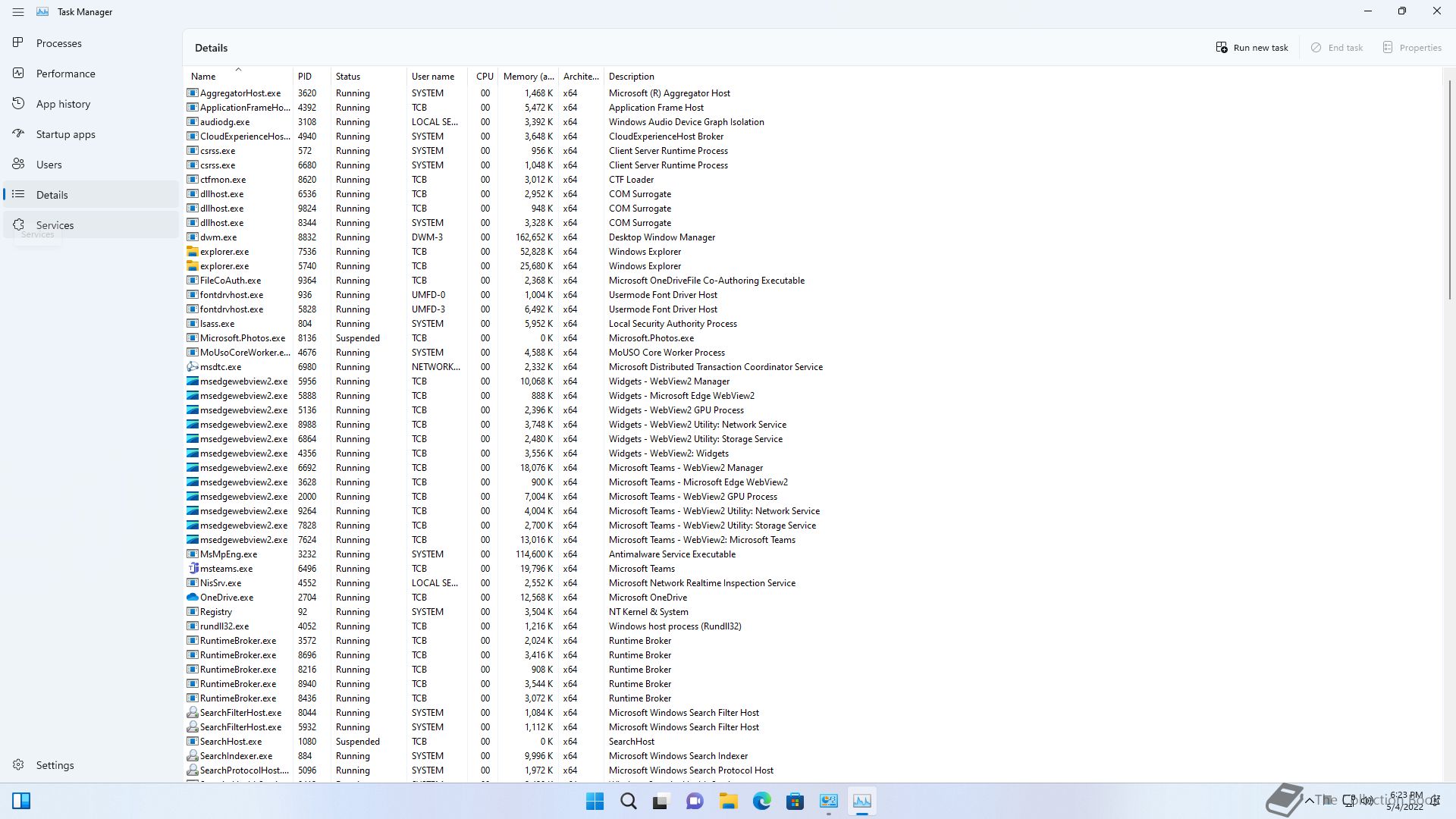Select the audiodg.exe process row
Viewport: 1456px width, 819px height.
tap(813, 122)
